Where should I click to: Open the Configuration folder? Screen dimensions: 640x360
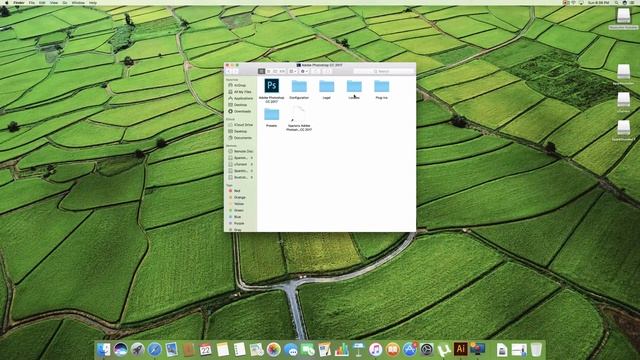point(299,86)
